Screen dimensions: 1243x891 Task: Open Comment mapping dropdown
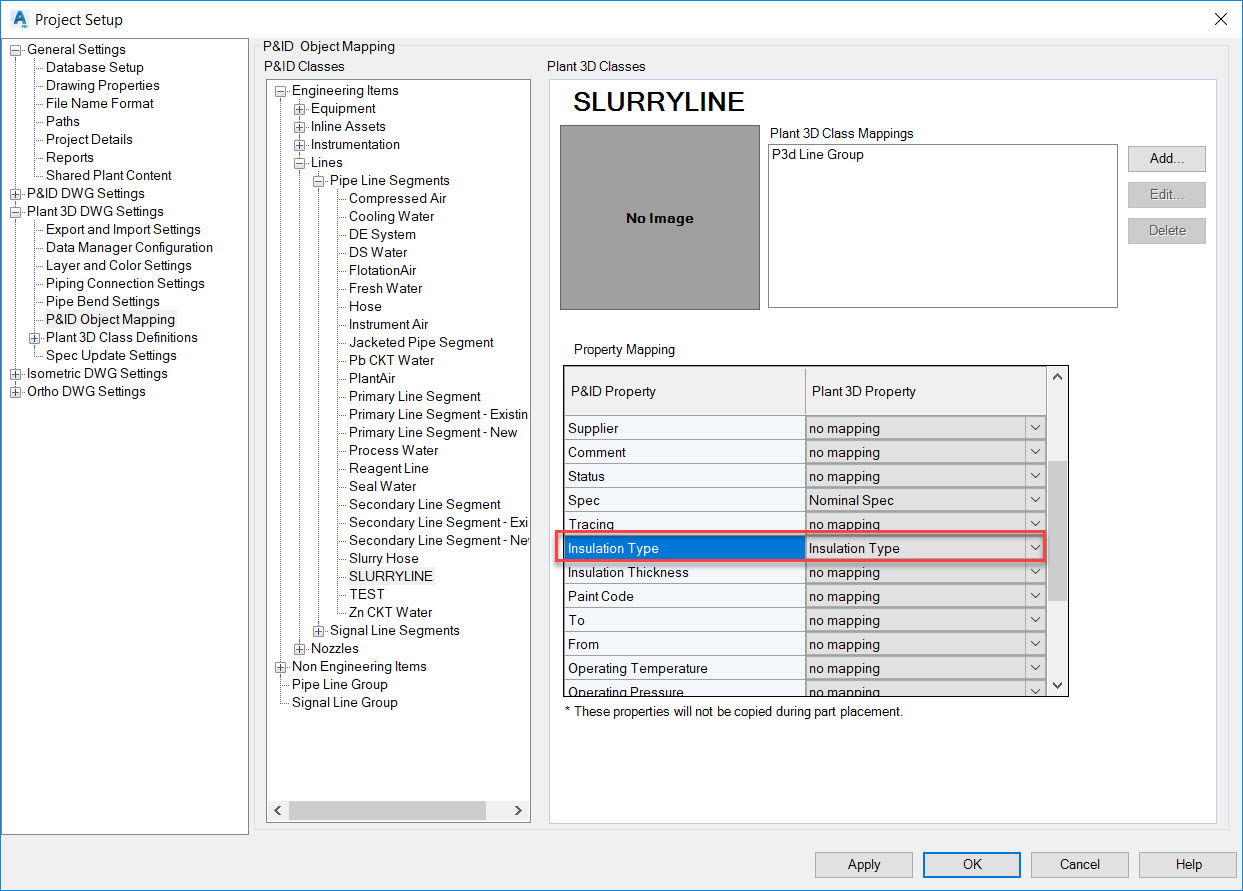coord(1035,452)
